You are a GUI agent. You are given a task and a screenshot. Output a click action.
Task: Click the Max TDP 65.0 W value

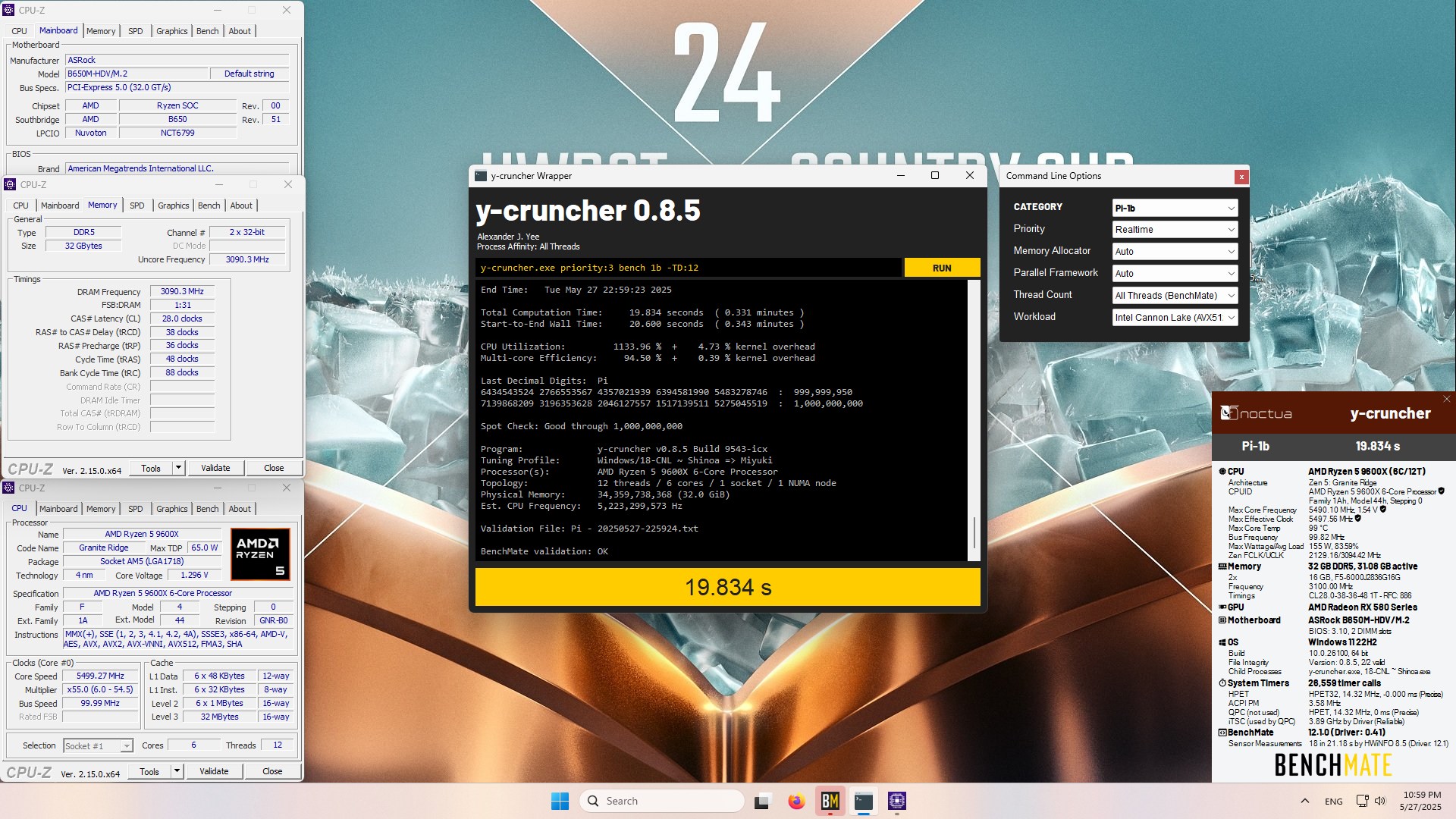click(205, 548)
